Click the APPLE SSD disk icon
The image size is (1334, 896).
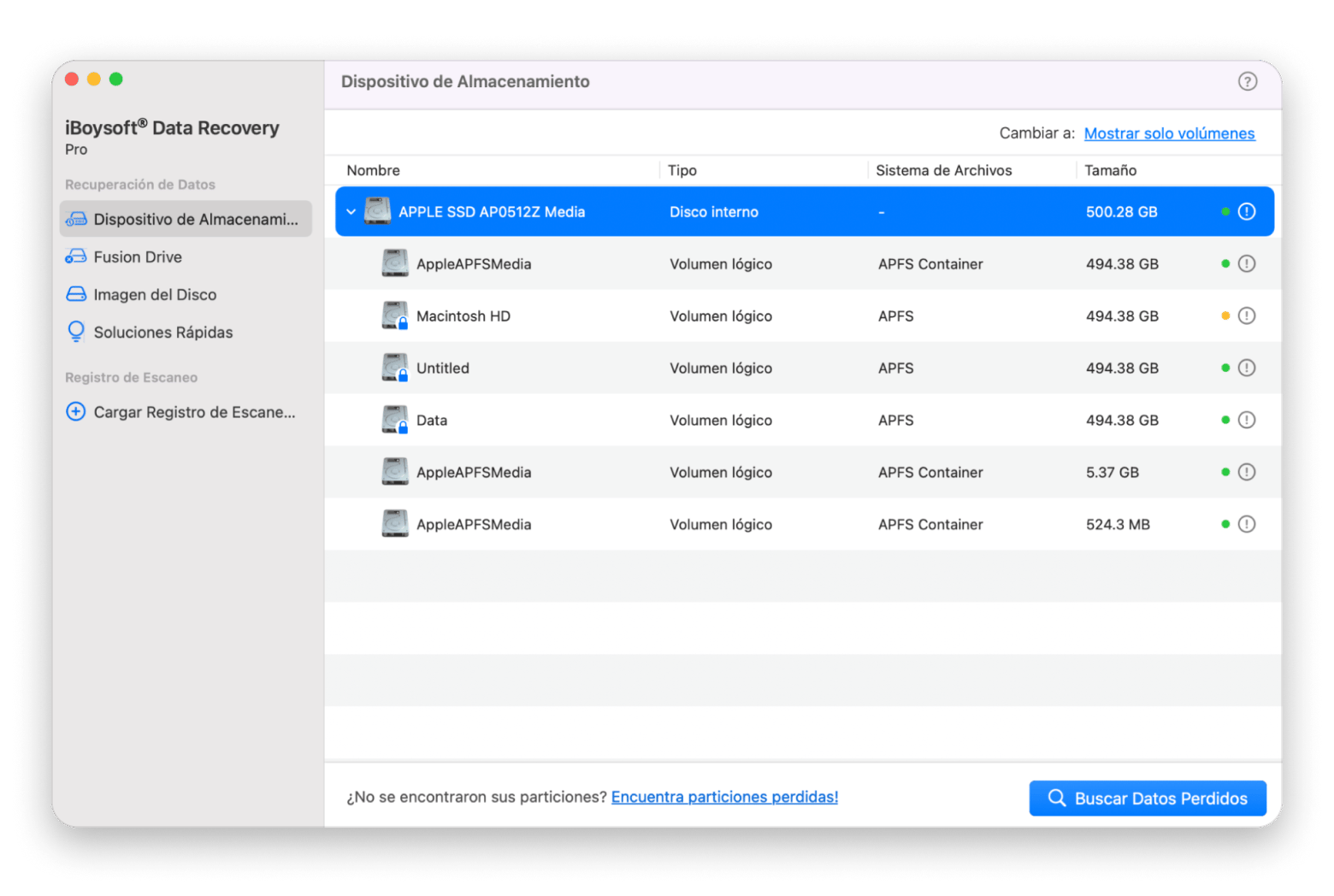tap(377, 211)
